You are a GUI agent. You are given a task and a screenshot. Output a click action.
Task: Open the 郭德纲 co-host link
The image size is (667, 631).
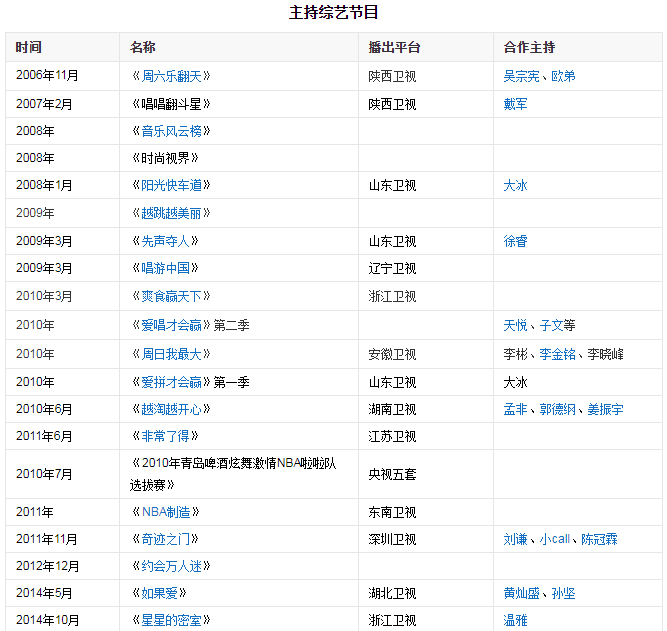point(557,409)
